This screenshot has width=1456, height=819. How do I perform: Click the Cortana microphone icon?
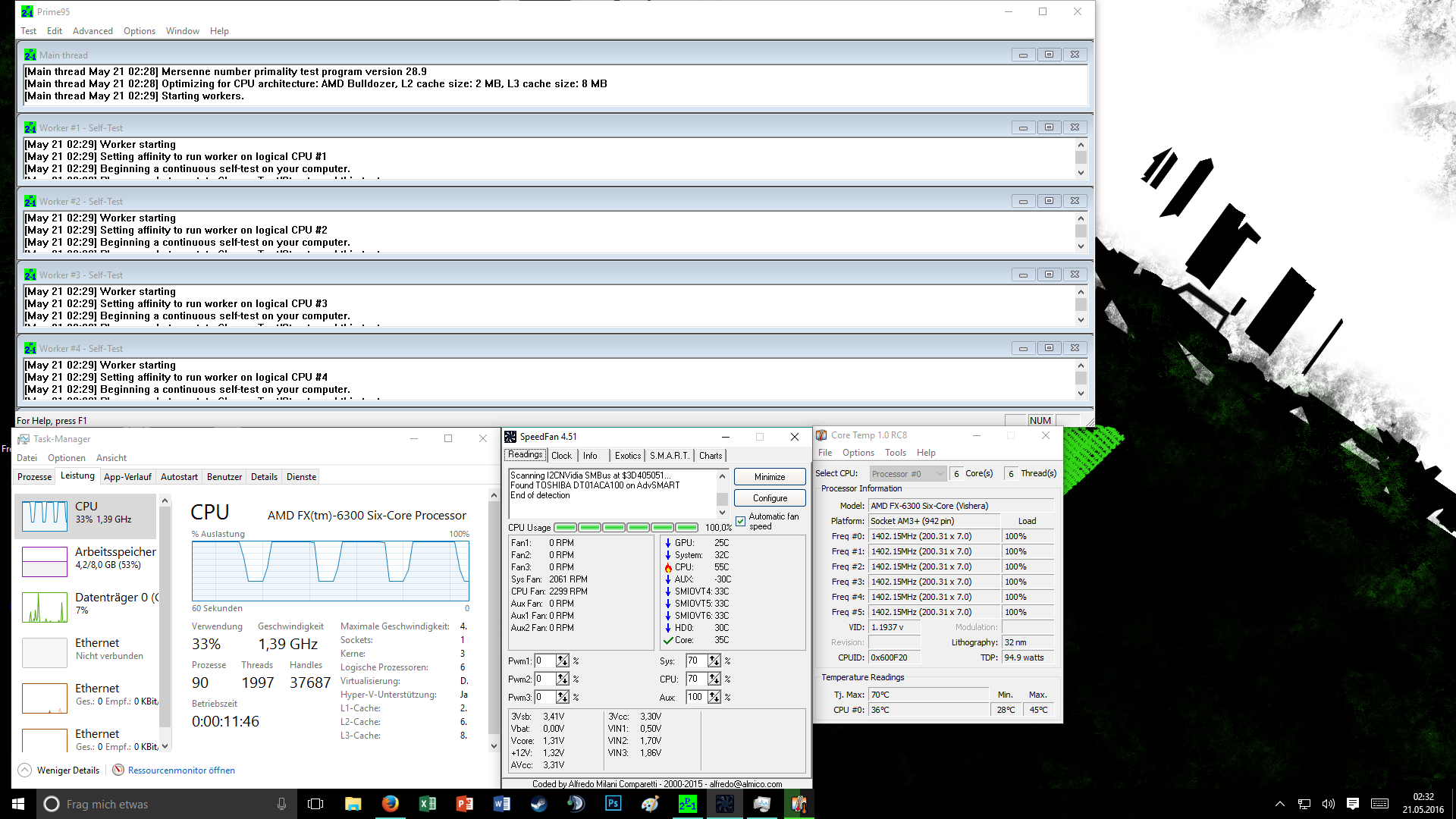pyautogui.click(x=281, y=804)
